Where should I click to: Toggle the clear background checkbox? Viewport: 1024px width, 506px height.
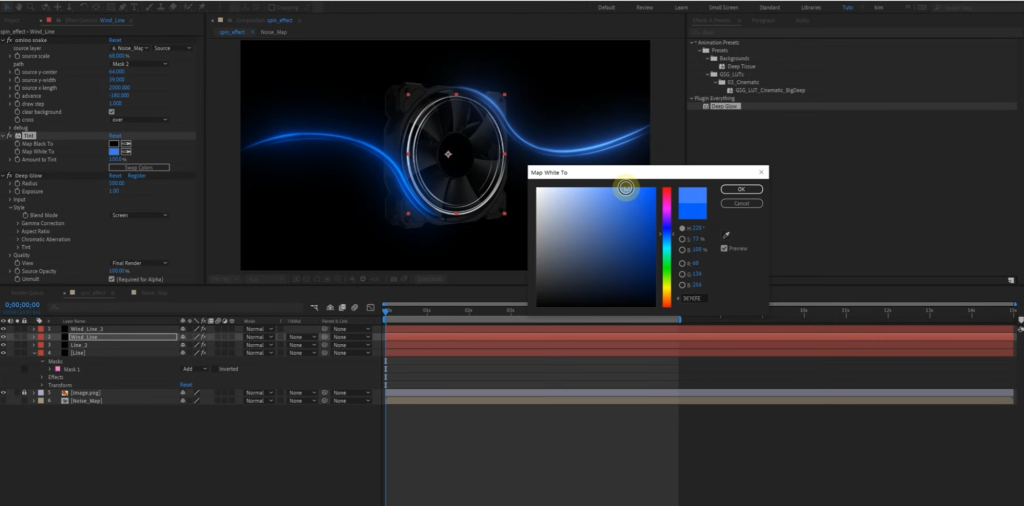[111, 111]
